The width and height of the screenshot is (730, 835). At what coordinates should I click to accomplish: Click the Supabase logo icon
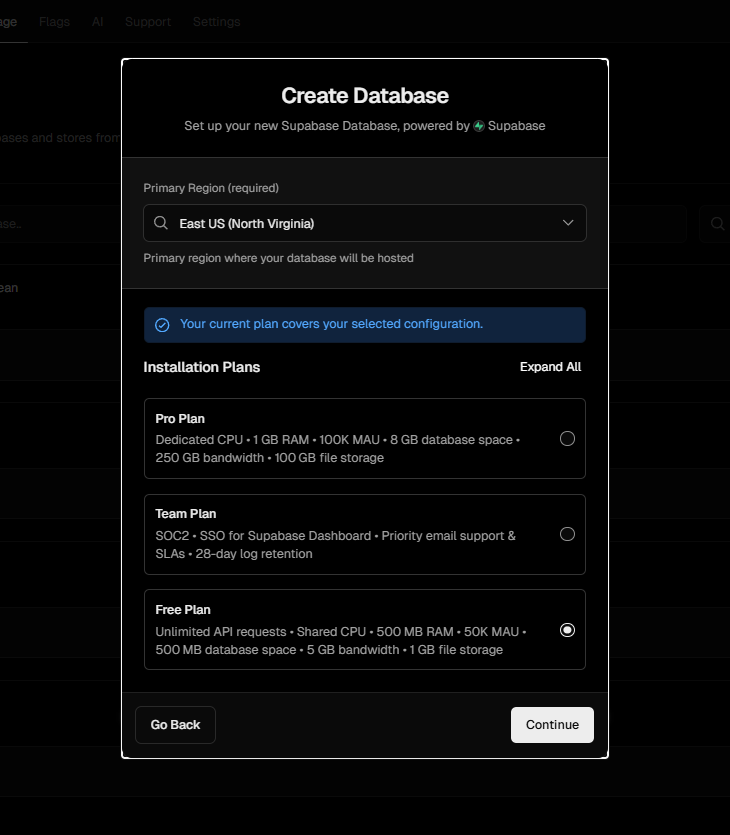[479, 126]
